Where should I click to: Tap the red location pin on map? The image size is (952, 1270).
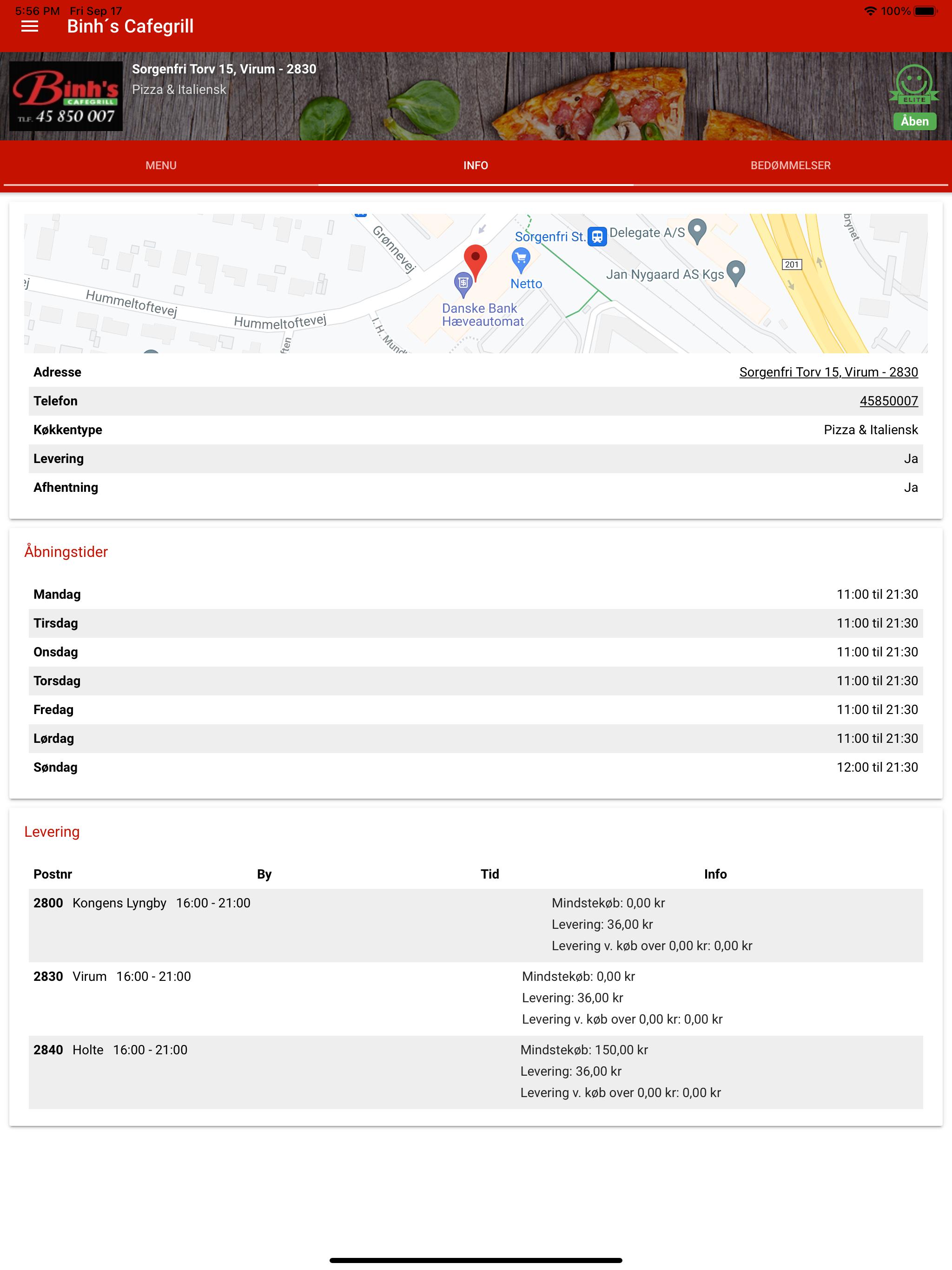(x=475, y=262)
